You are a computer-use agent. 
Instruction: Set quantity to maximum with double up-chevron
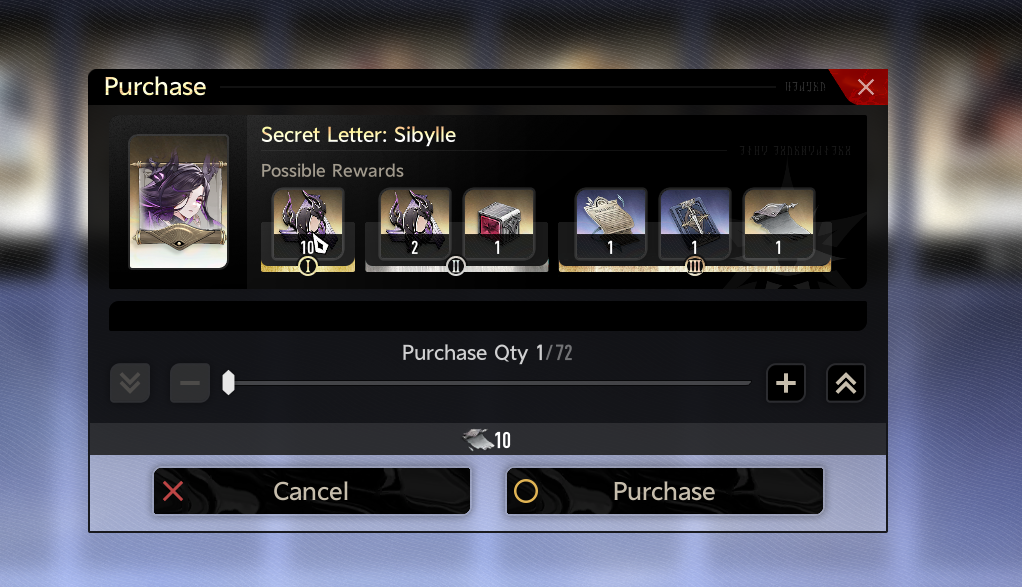(x=845, y=383)
